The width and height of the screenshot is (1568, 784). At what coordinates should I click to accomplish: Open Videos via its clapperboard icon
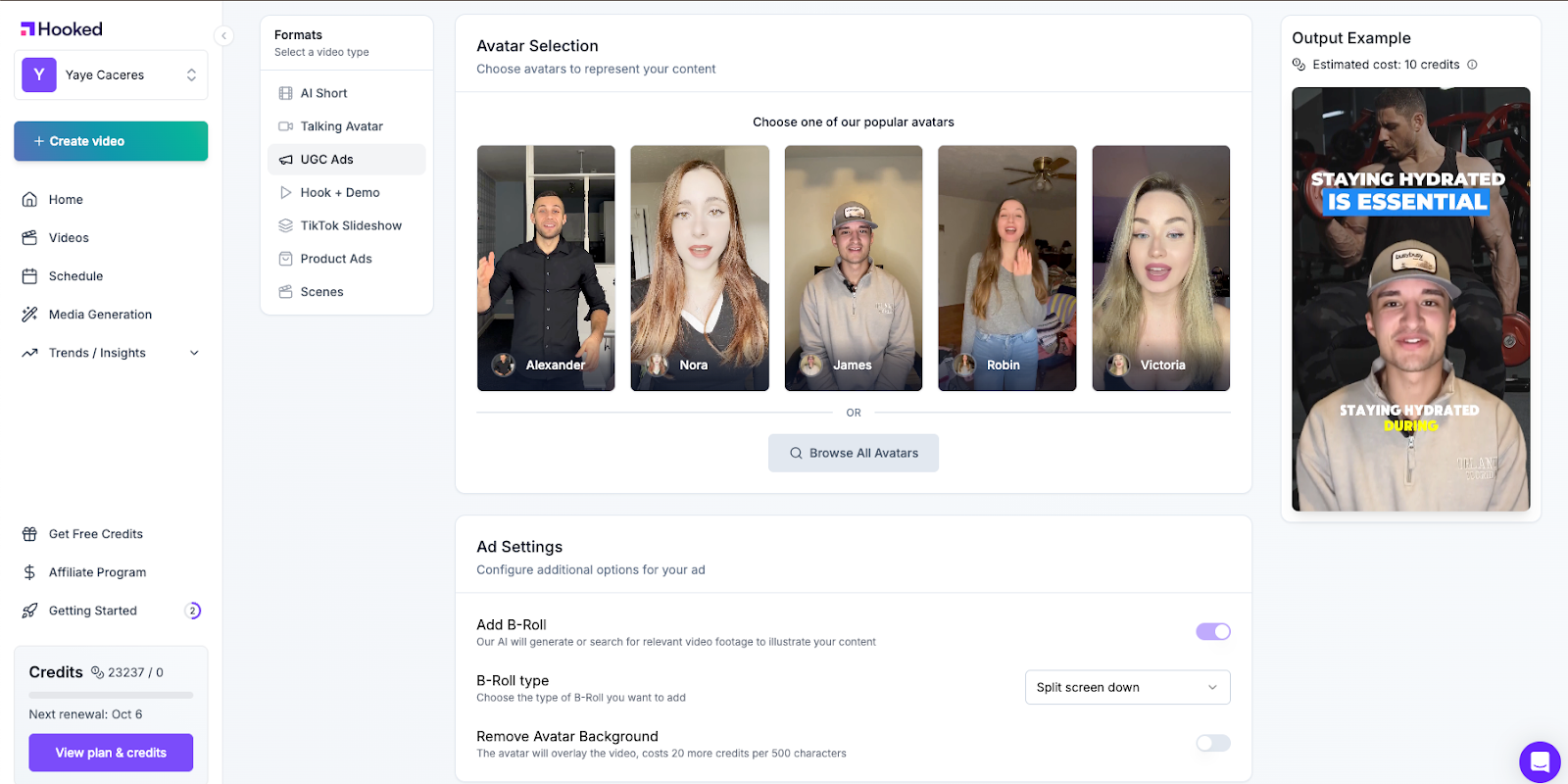pos(29,237)
